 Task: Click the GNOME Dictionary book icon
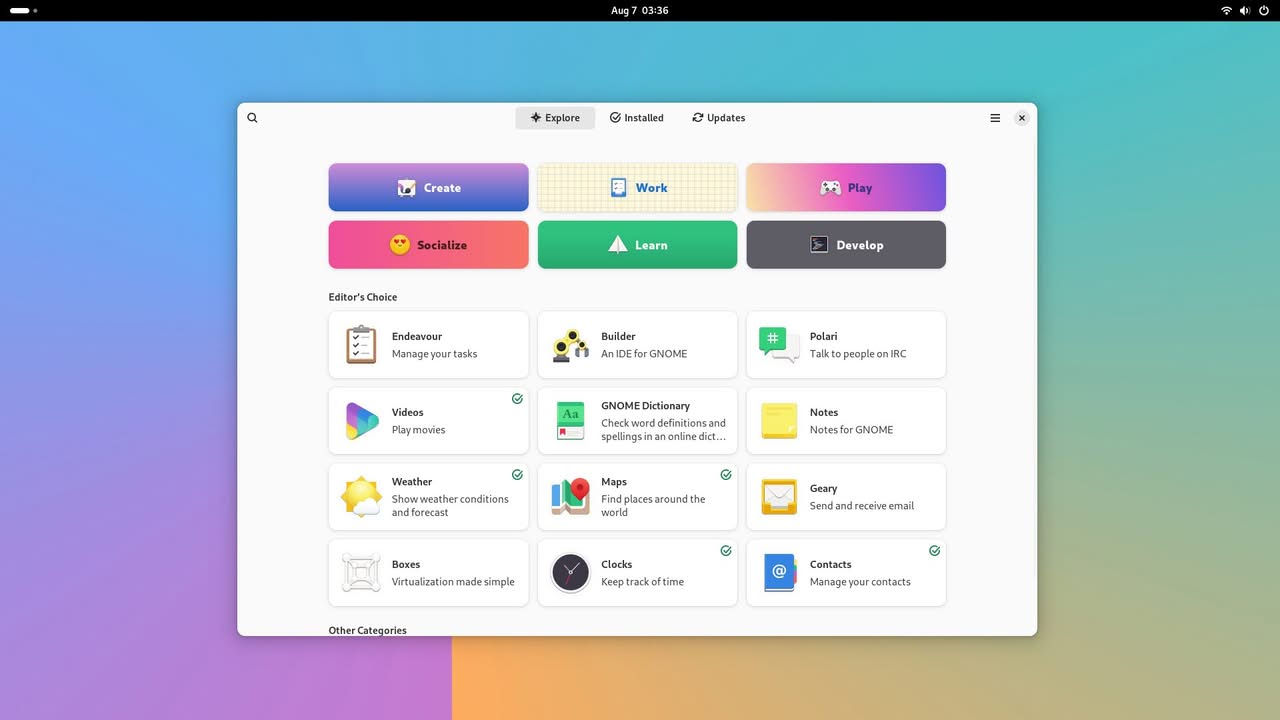[x=570, y=421]
